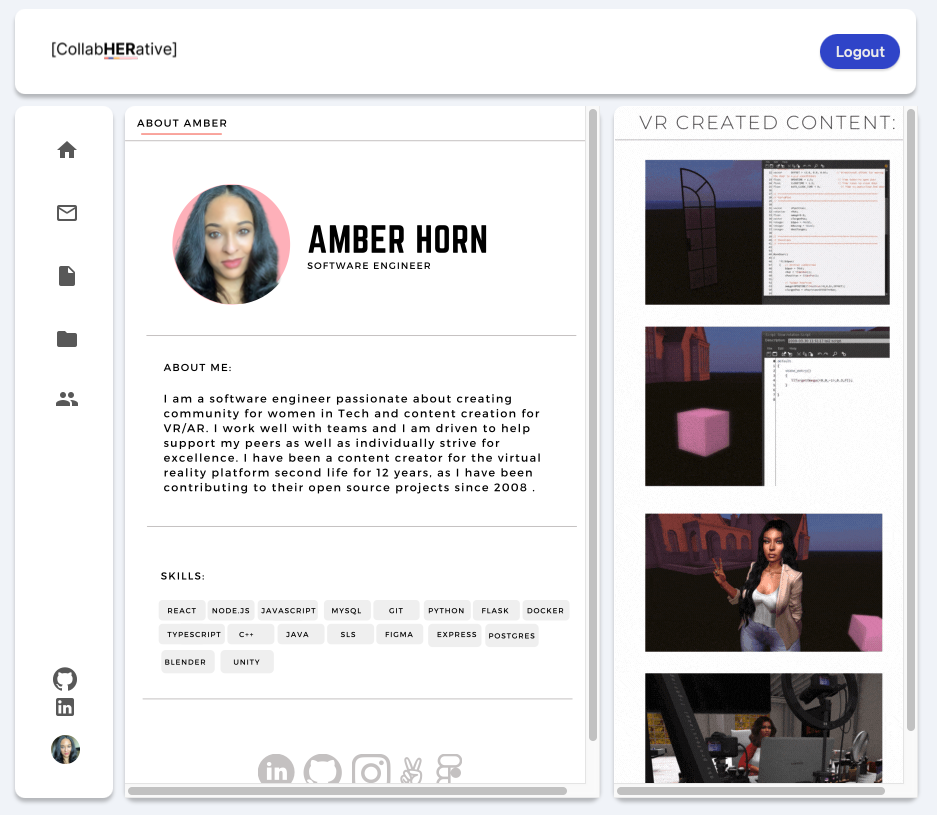Open the pink cube VR thumbnail
The width and height of the screenshot is (937, 815).
(x=767, y=406)
